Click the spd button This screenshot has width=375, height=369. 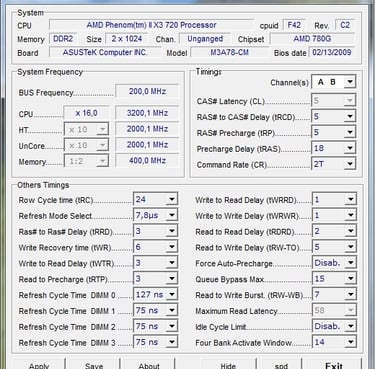[x=282, y=364]
